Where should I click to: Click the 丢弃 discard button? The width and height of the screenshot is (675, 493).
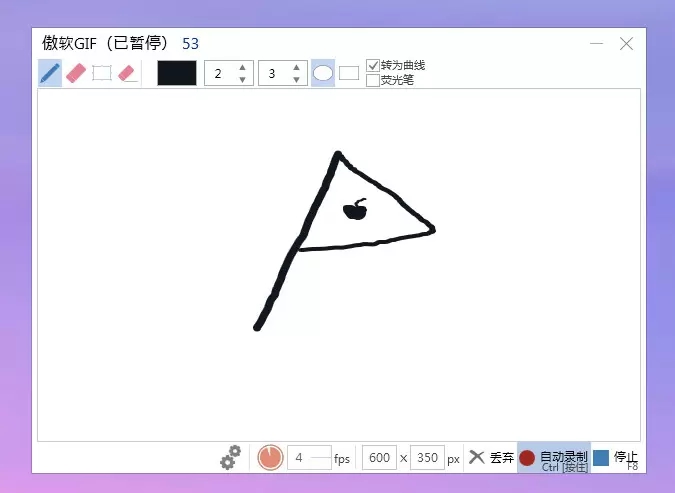pyautogui.click(x=491, y=457)
